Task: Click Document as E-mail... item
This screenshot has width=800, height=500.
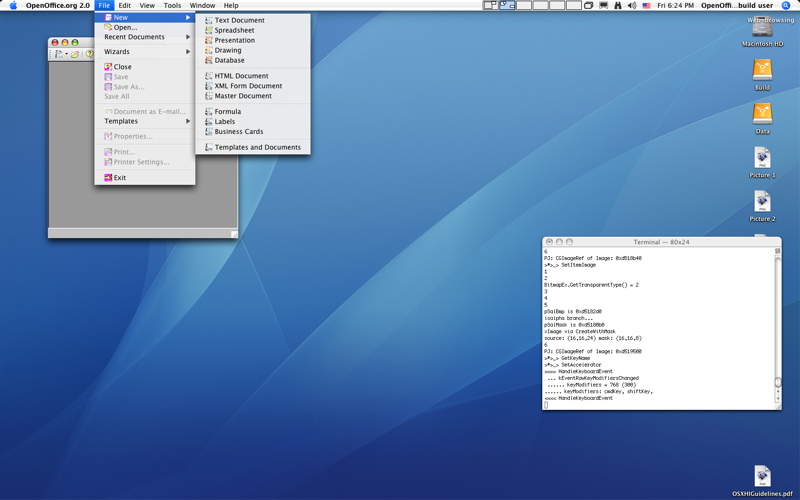Action: coord(144,111)
